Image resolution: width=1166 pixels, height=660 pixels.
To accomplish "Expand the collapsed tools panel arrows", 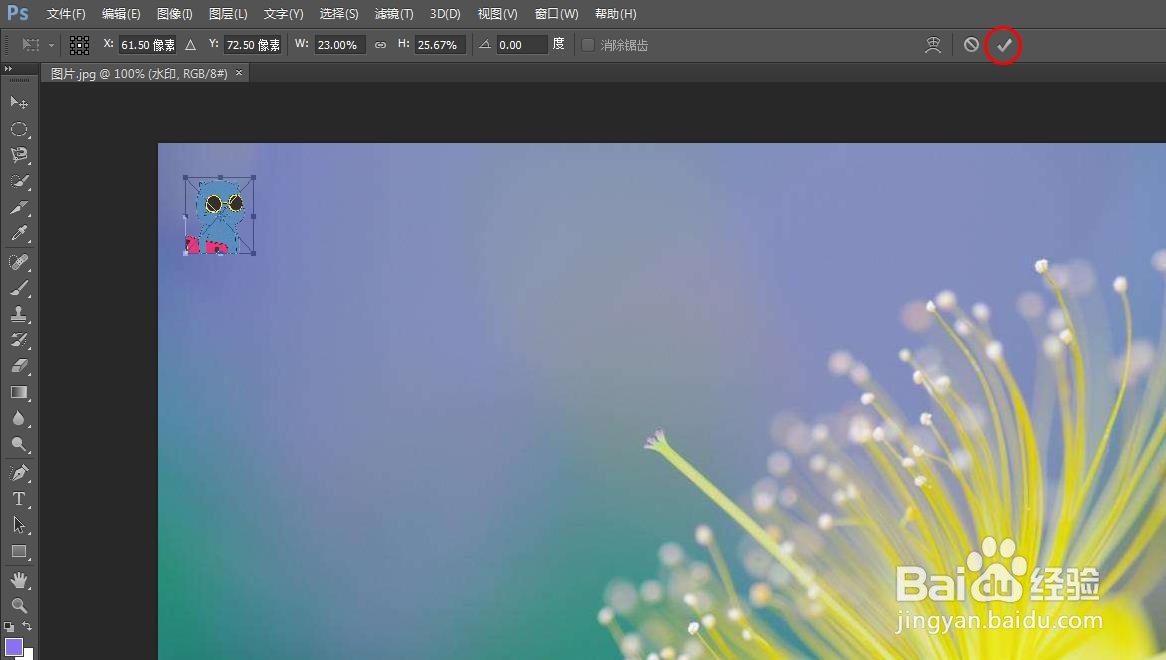I will [8, 68].
